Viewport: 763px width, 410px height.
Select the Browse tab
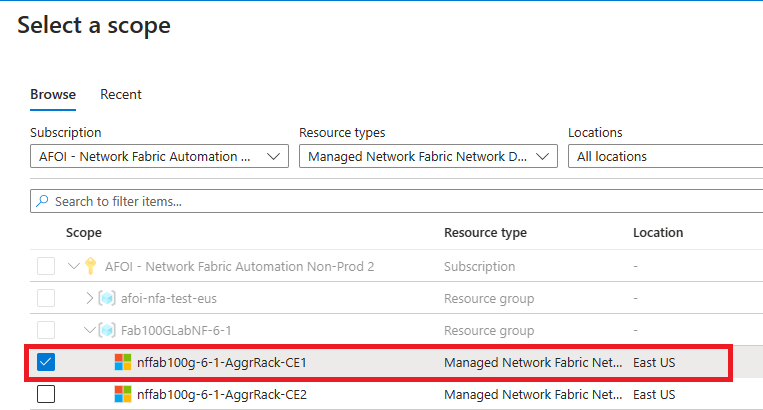tap(53, 94)
